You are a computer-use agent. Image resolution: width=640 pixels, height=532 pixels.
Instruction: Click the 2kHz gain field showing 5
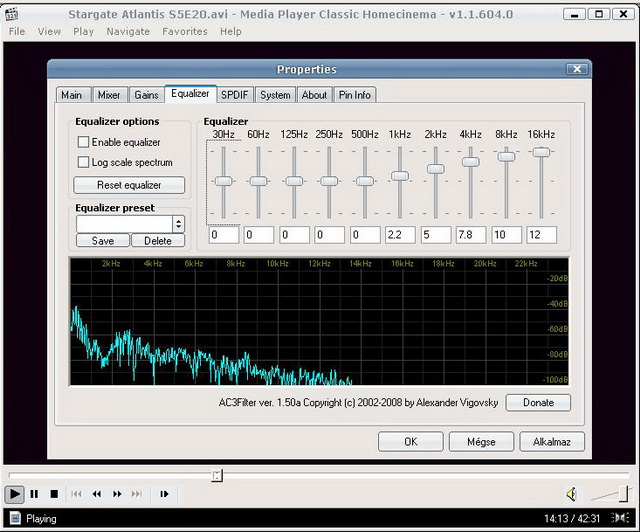click(x=436, y=235)
